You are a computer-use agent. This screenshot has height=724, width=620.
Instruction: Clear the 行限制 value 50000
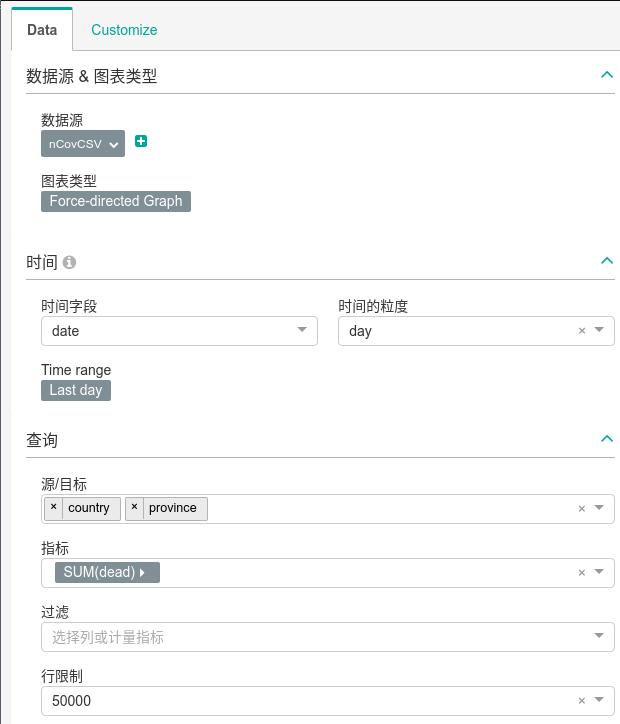click(x=582, y=701)
